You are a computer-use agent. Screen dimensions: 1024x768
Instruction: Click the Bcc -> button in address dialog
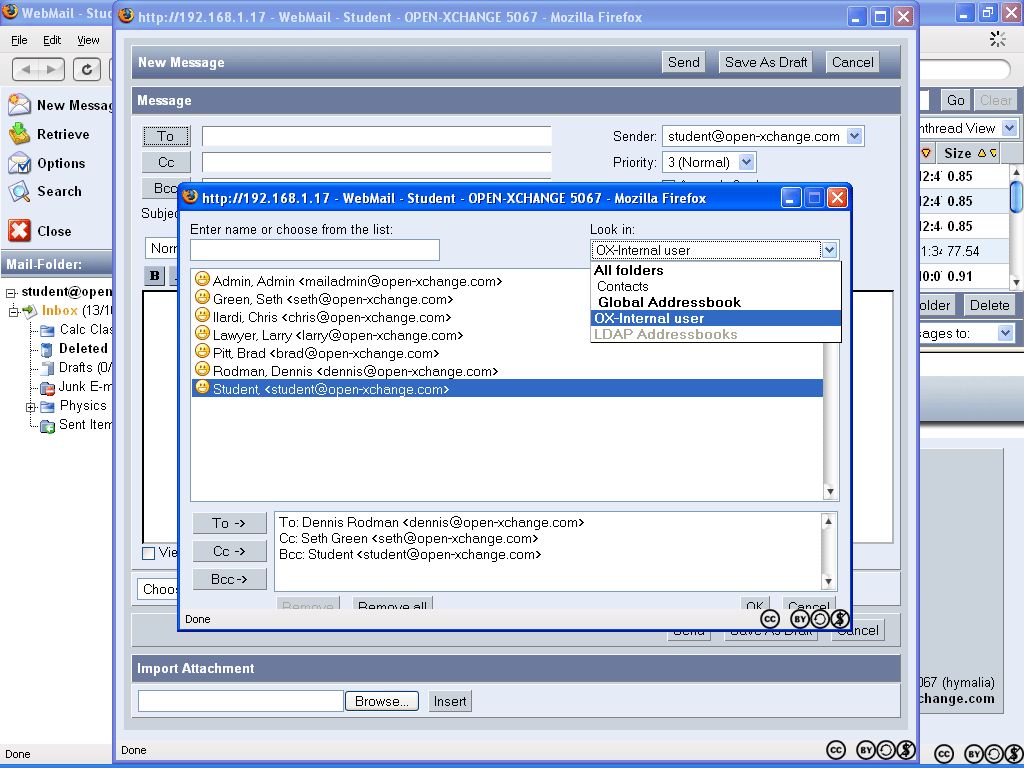pos(229,579)
